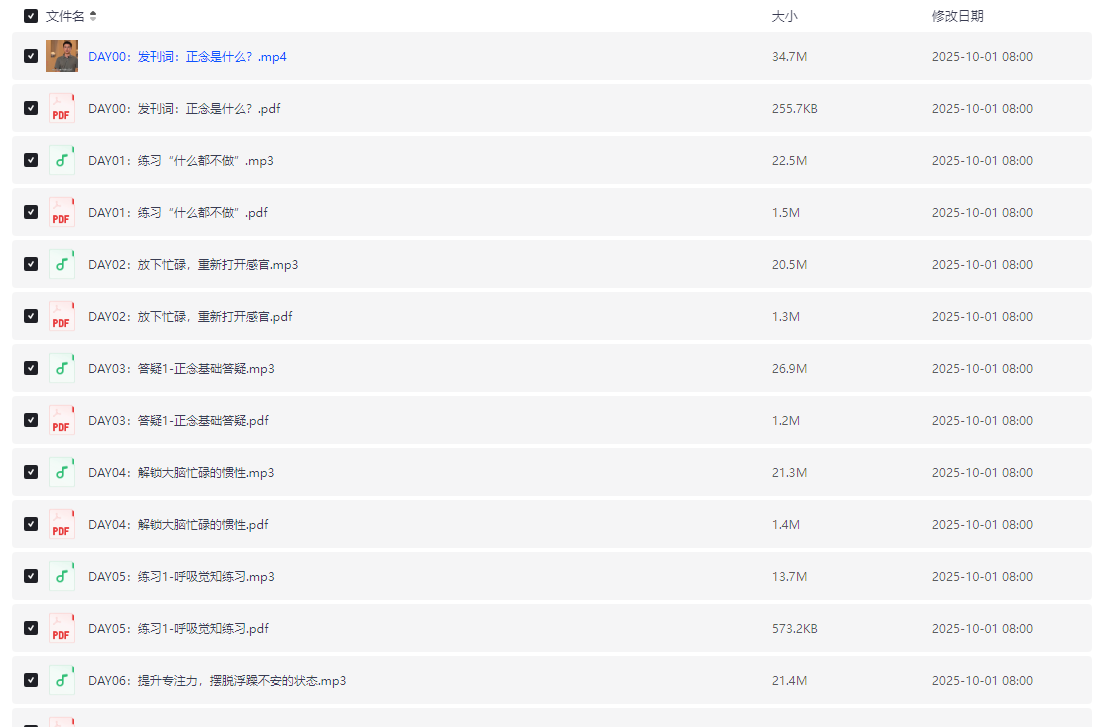Viewport: 1102px width, 727px height.
Task: Click the DAY04 audio file icon
Action: tap(61, 472)
